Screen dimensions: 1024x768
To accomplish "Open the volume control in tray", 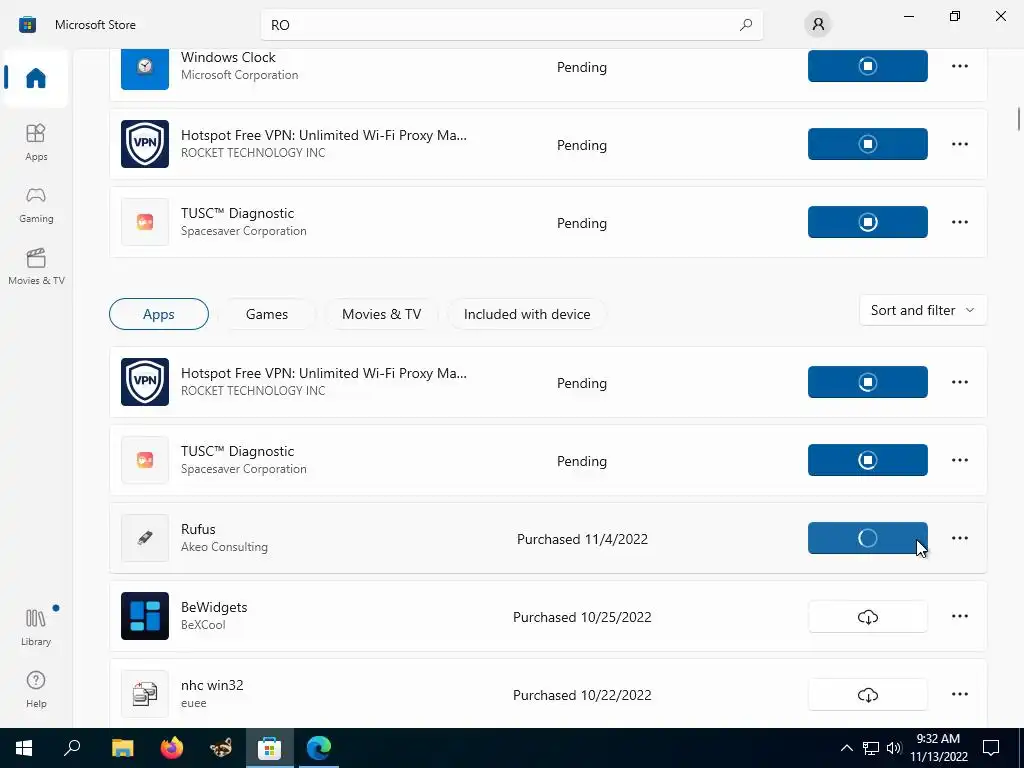I will (x=894, y=748).
